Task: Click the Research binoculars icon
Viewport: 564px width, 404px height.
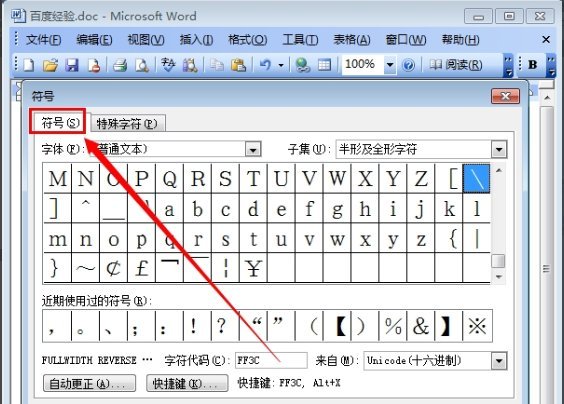Action: point(190,65)
